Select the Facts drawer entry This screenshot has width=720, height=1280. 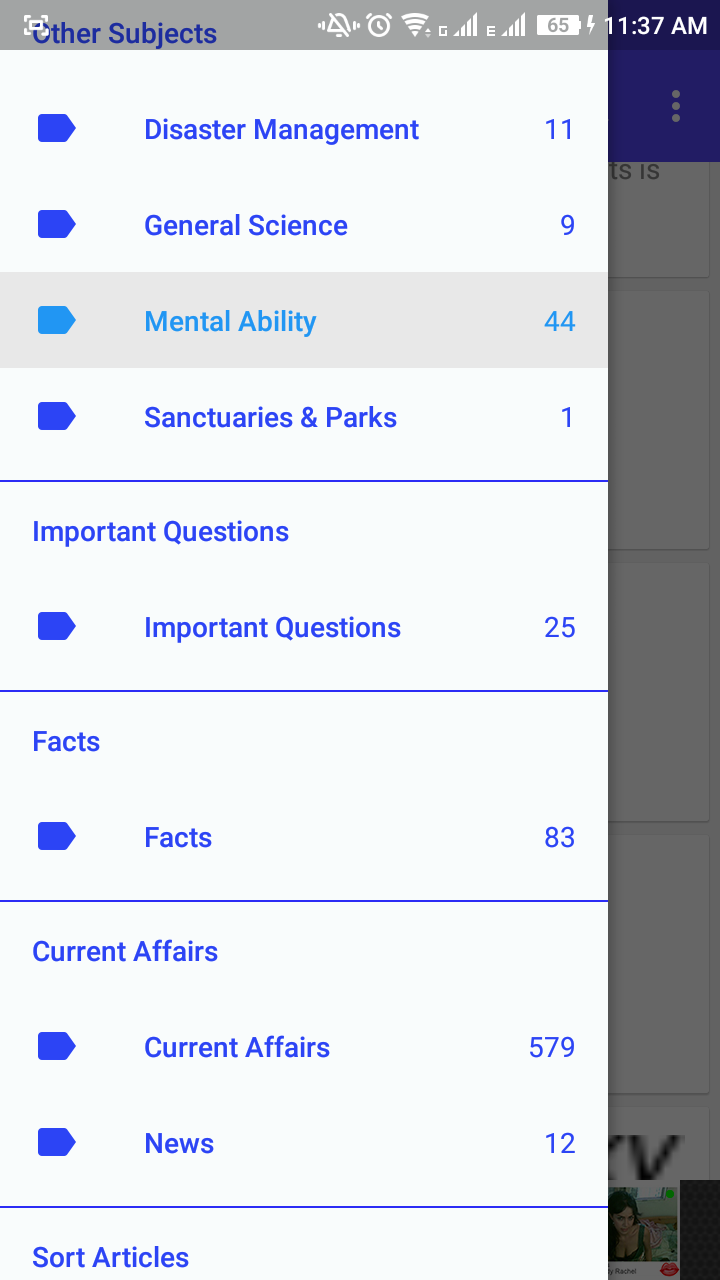(304, 837)
